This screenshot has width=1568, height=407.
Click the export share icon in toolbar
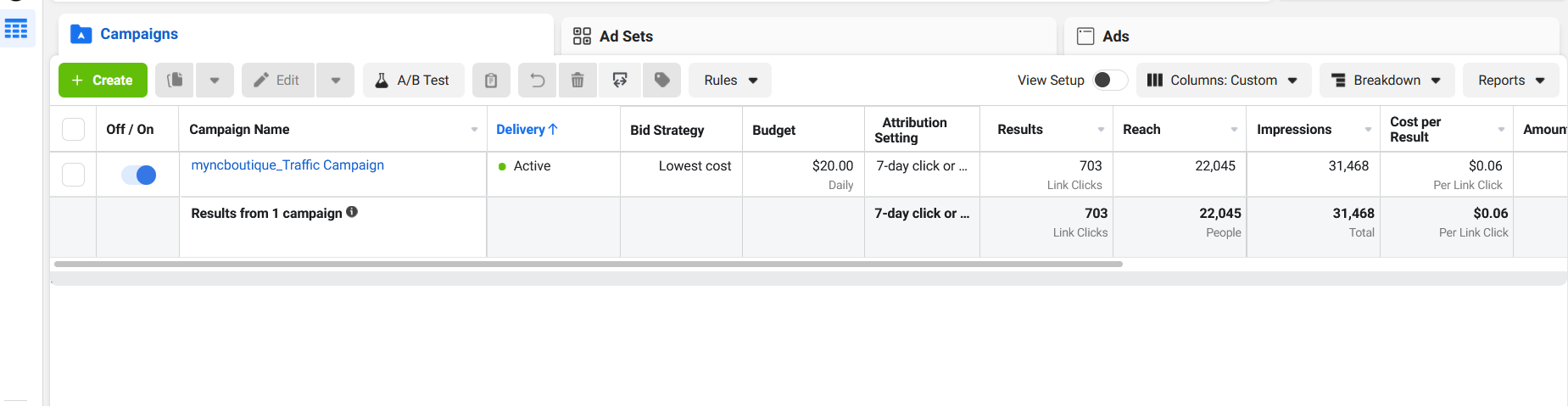620,81
